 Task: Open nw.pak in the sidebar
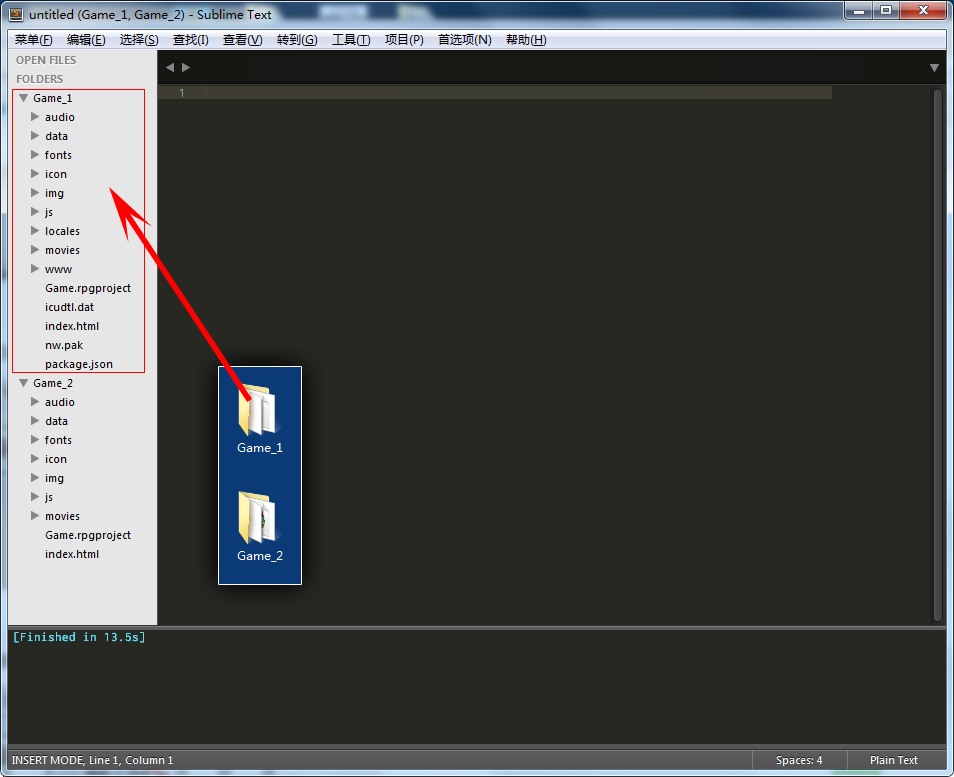(x=64, y=345)
